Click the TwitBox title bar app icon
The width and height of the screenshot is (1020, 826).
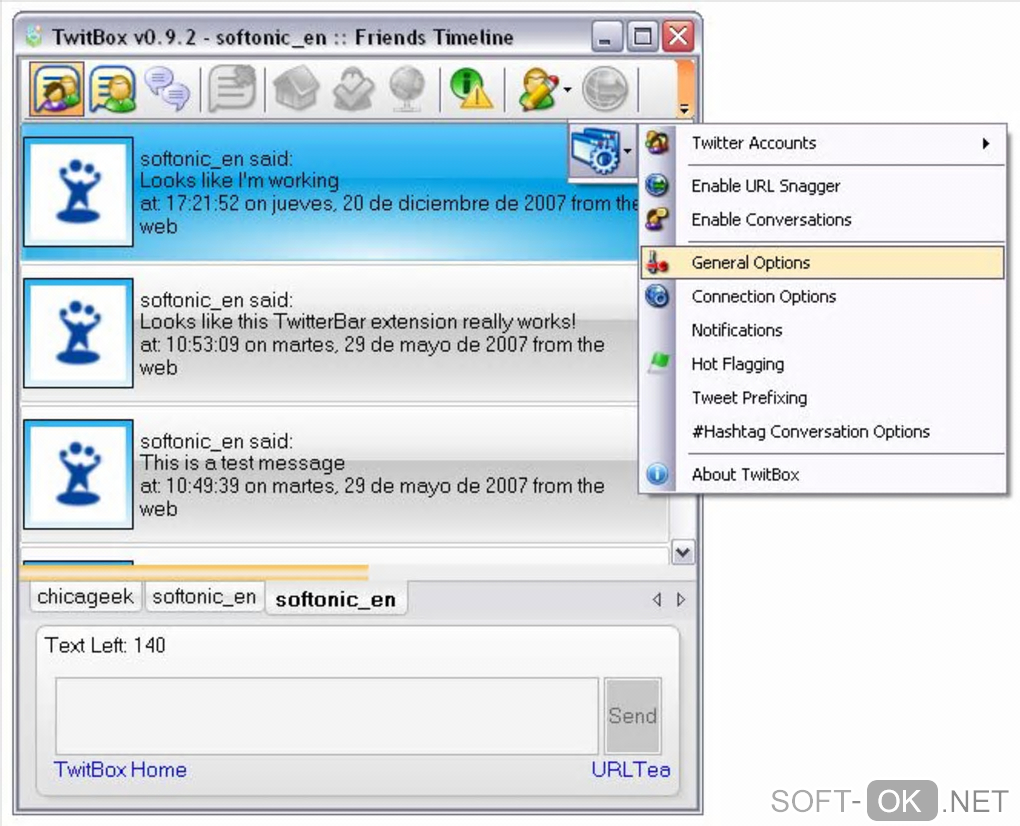tap(34, 36)
